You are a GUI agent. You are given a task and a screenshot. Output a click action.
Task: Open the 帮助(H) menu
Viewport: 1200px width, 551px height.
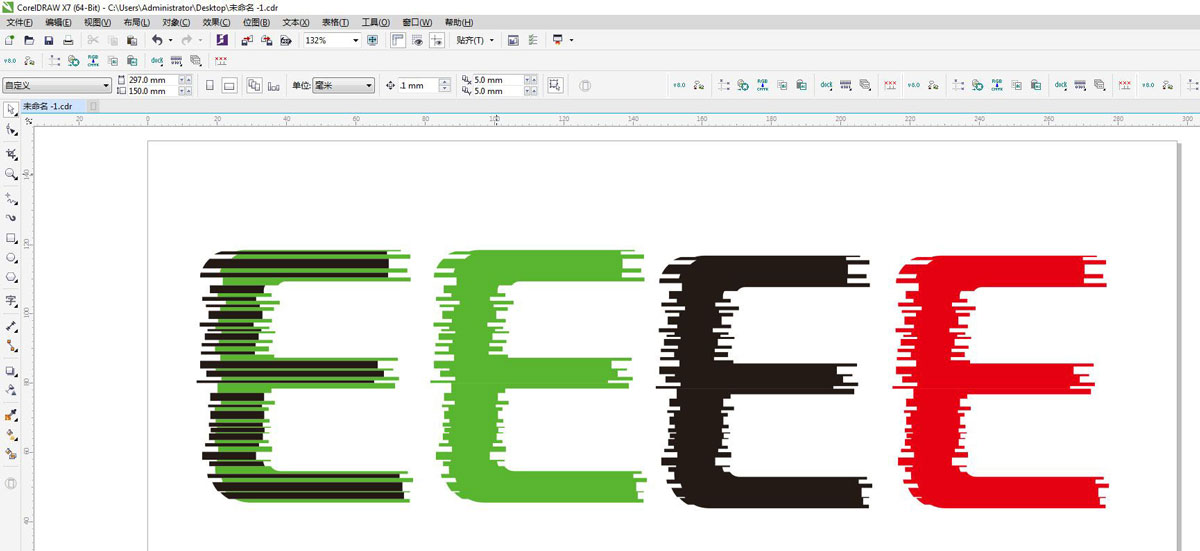click(460, 22)
